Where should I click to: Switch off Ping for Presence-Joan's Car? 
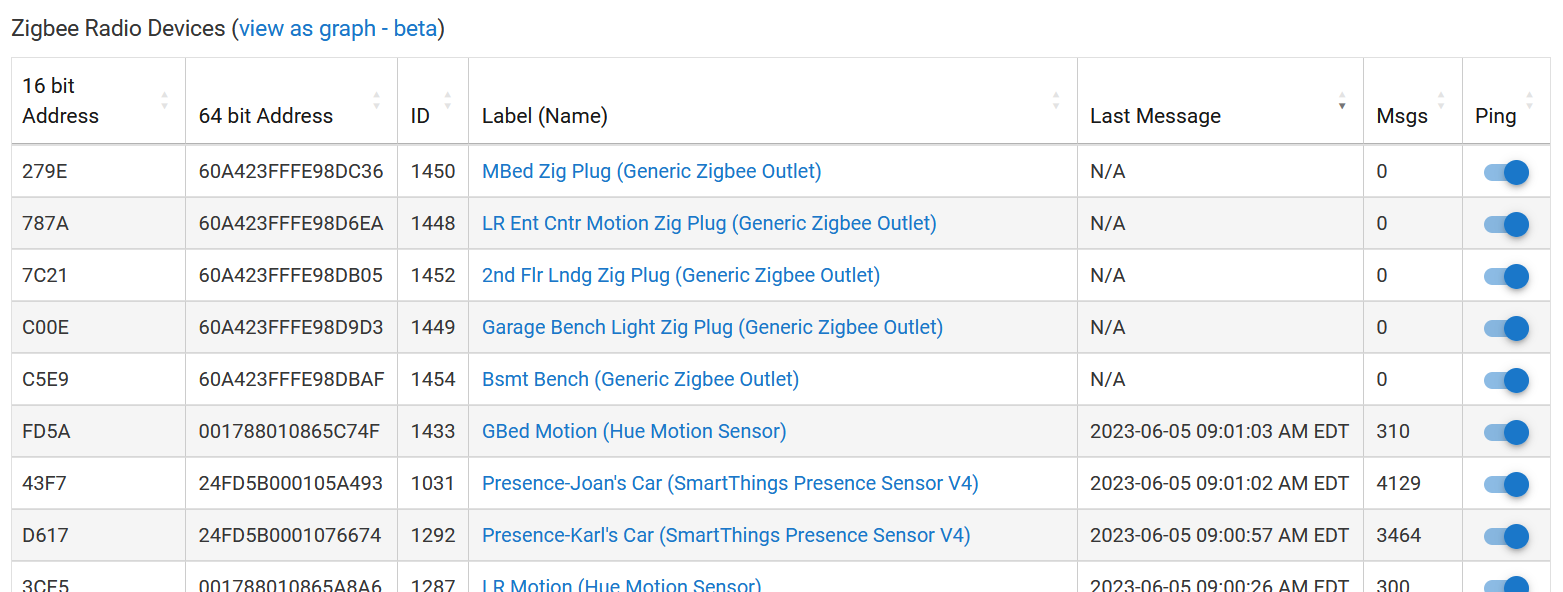(x=1506, y=483)
